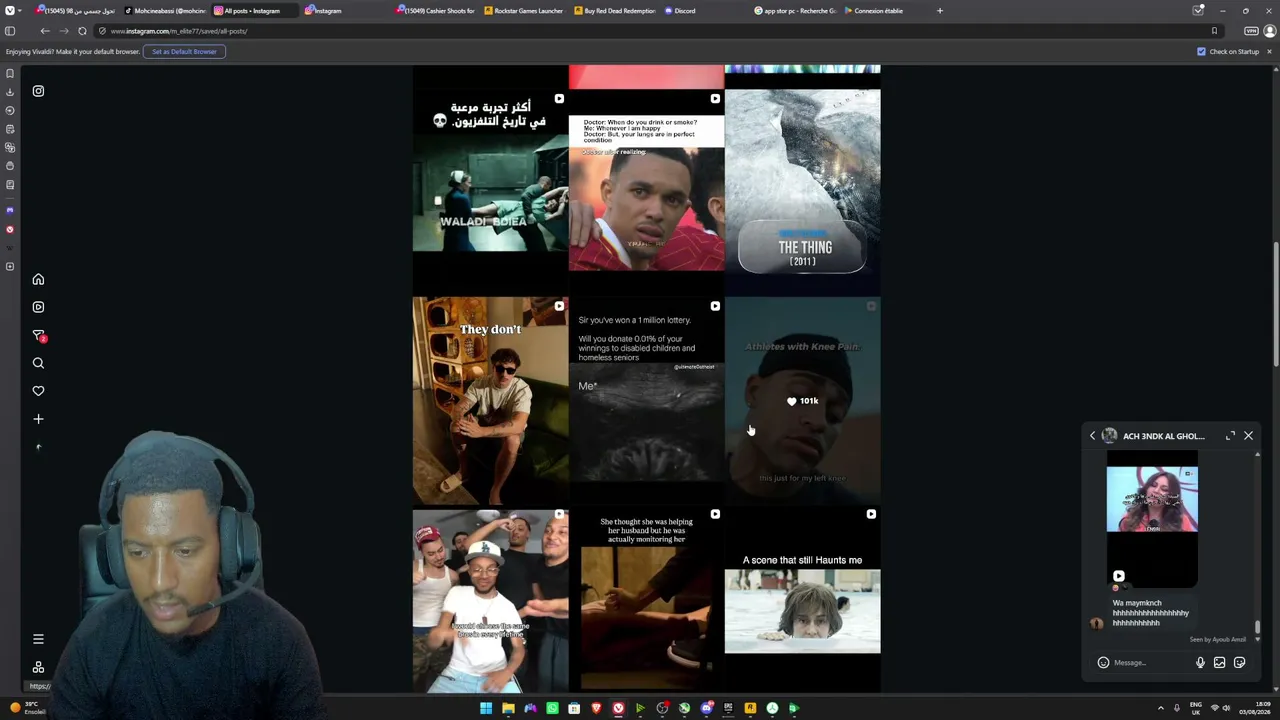Click the chat Message input field

(x=1150, y=662)
